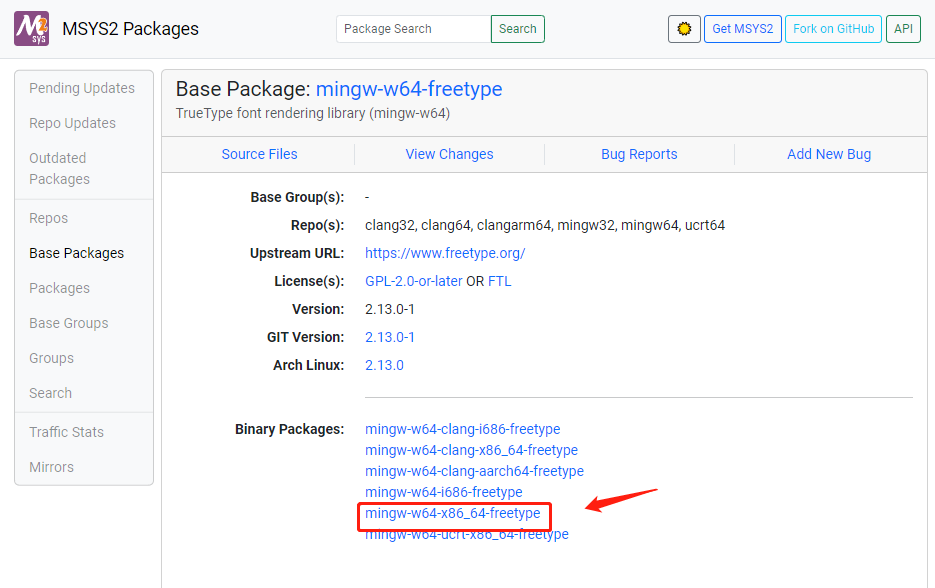Open Base Groups in sidebar
Image resolution: width=935 pixels, height=588 pixels.
tap(69, 323)
